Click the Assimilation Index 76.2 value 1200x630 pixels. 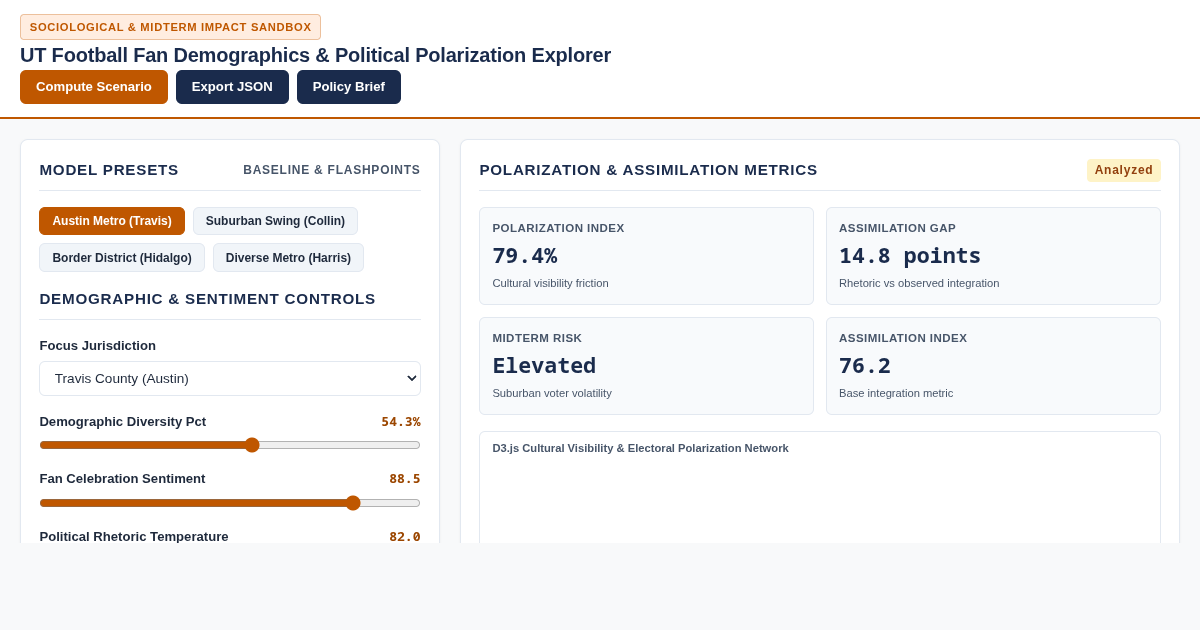pyautogui.click(x=865, y=366)
